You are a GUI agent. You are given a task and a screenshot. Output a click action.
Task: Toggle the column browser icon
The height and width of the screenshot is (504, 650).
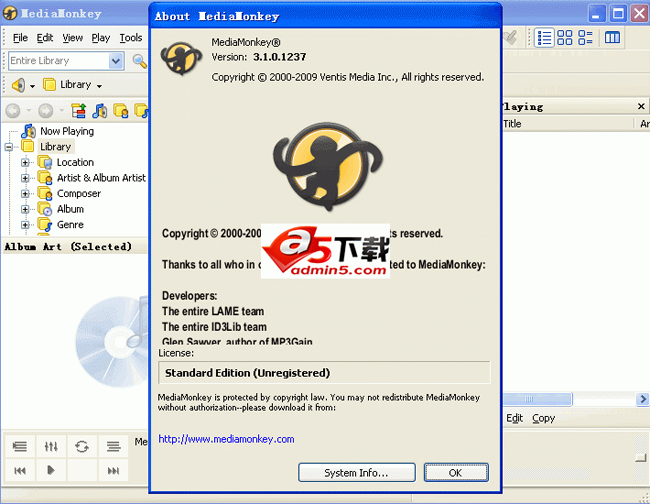click(612, 38)
